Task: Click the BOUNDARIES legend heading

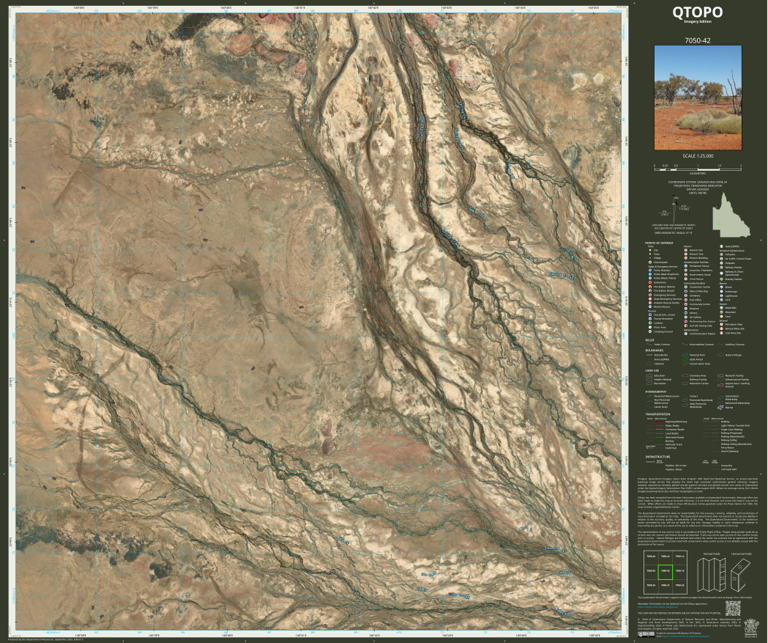Action: [654, 350]
